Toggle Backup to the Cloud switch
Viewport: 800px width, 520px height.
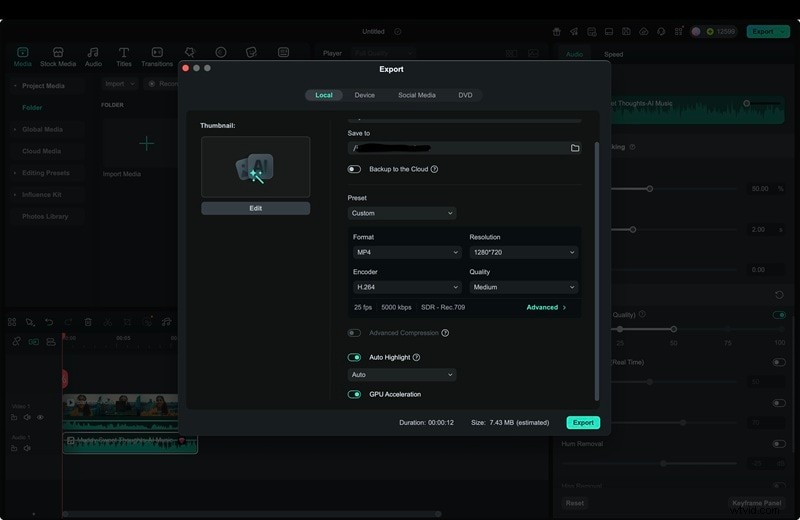(x=354, y=169)
